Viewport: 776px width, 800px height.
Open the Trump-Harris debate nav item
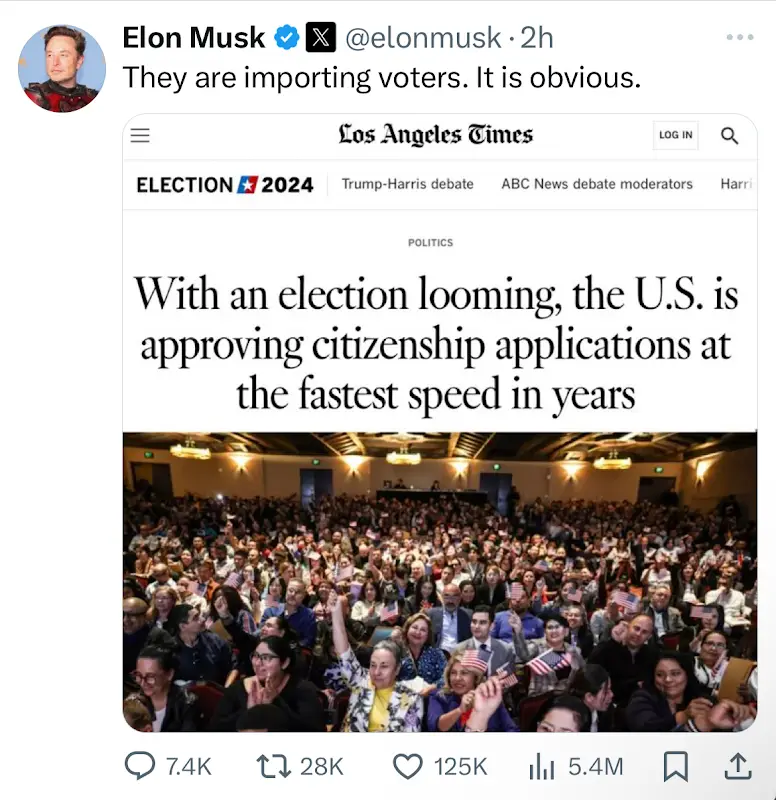coord(407,184)
